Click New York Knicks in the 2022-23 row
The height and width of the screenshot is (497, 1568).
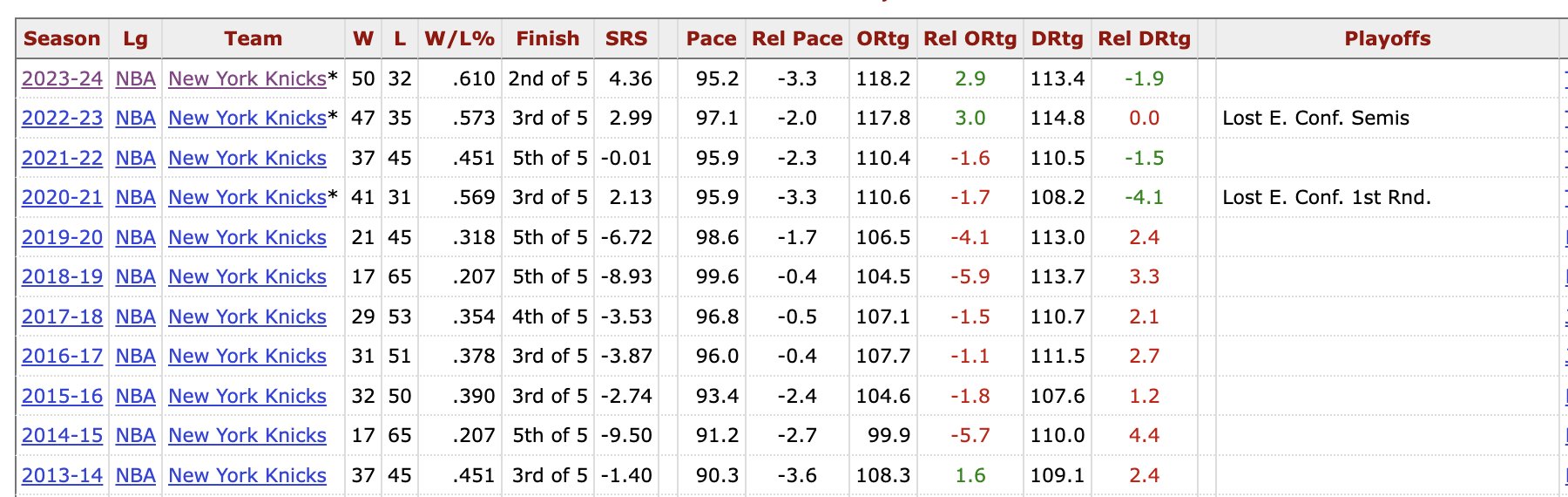tap(247, 119)
